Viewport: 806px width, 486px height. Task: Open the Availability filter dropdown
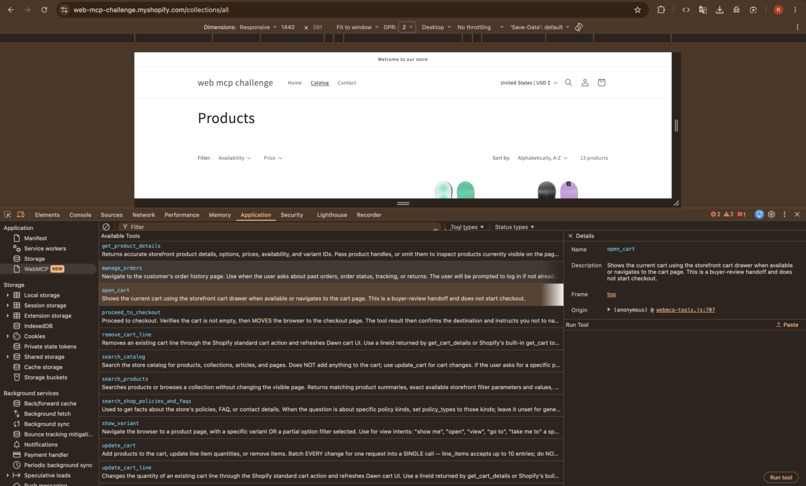234,158
